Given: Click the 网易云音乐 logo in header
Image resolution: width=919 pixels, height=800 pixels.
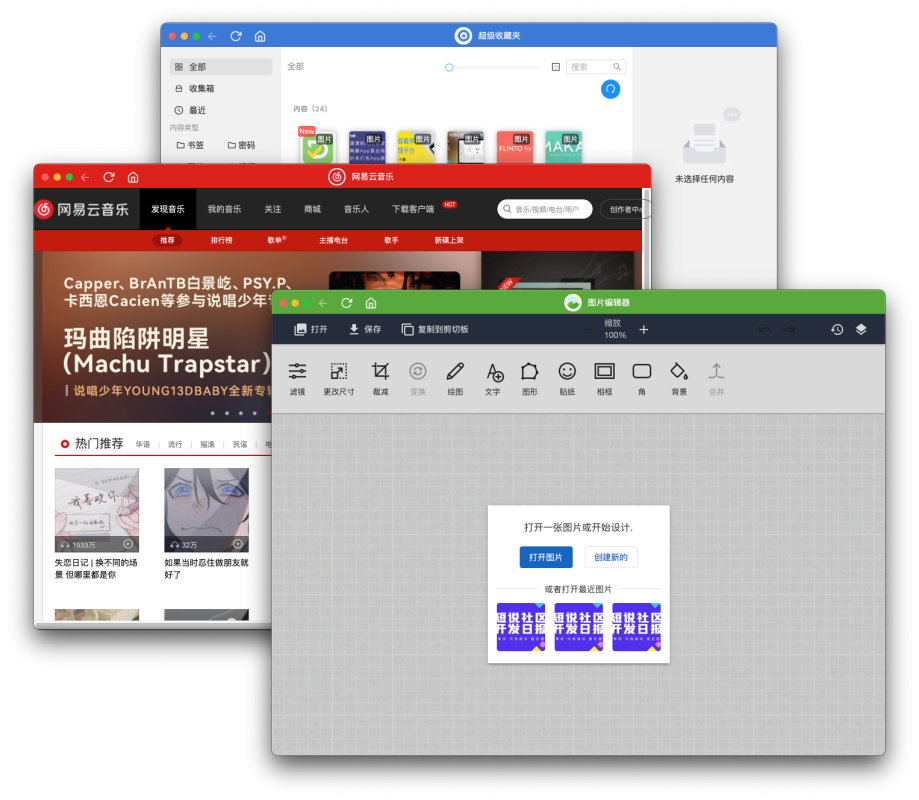Looking at the screenshot, I should [82, 209].
